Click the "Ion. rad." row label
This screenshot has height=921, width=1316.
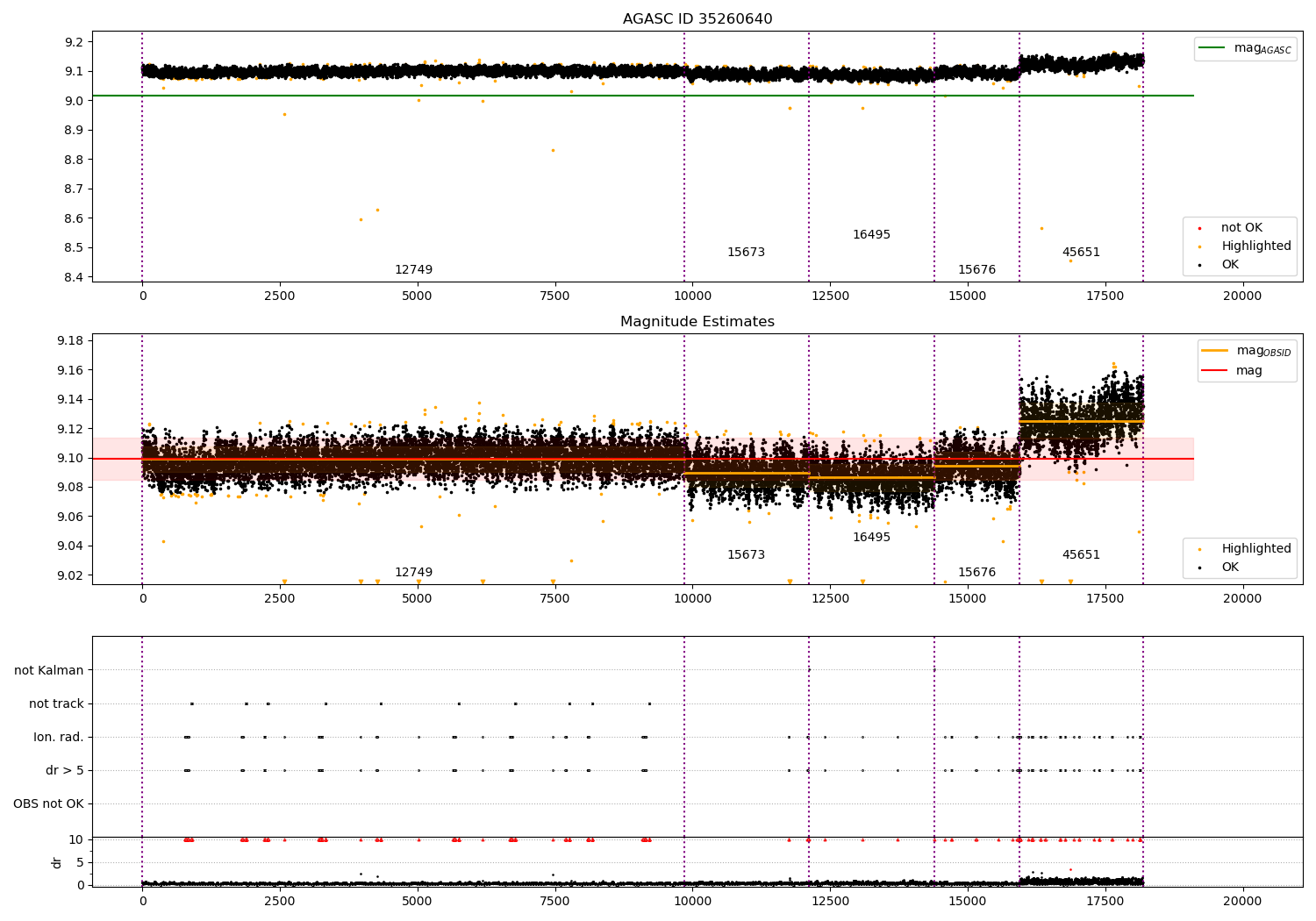coord(59,737)
